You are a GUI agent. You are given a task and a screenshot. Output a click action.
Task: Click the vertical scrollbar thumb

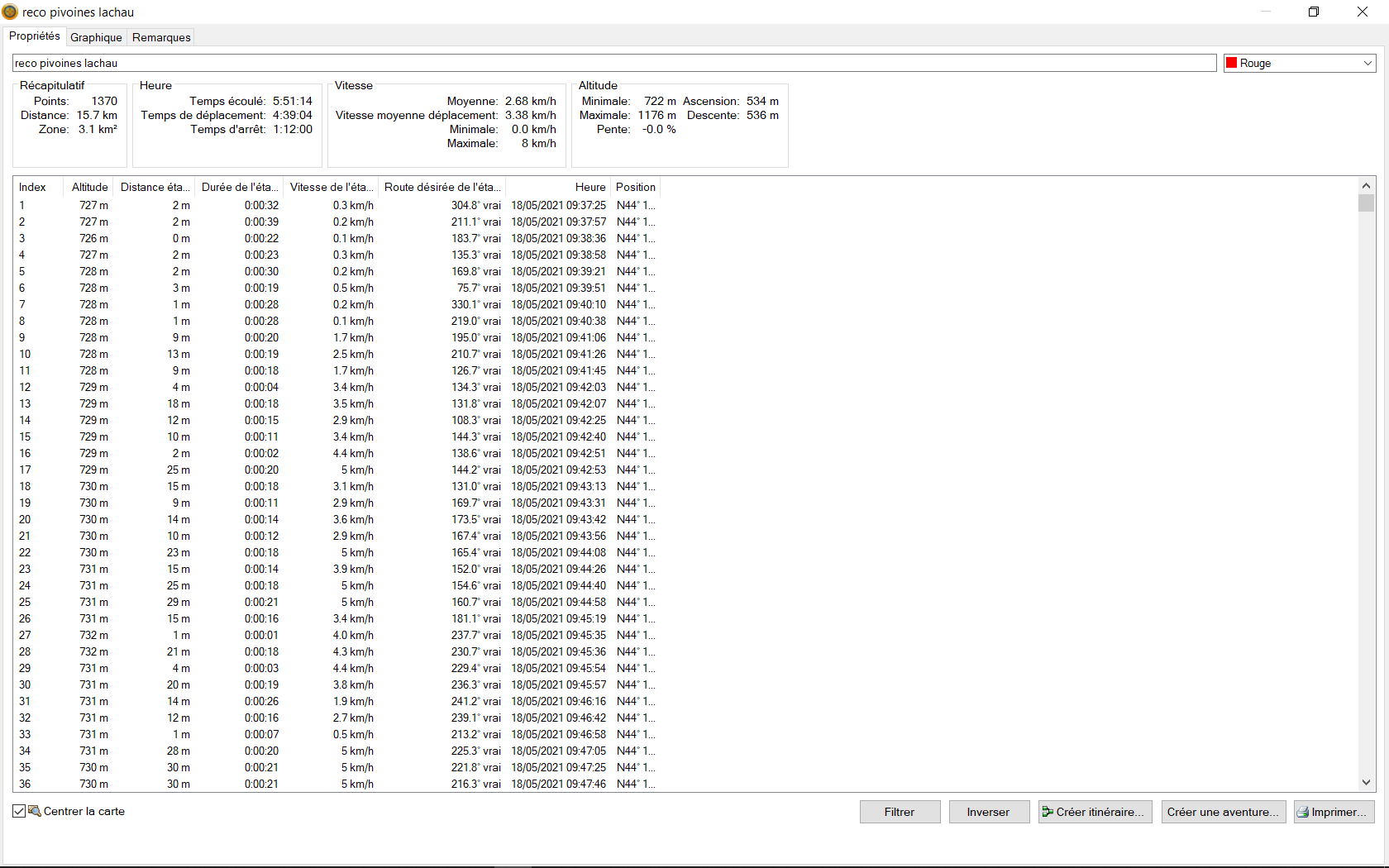1366,203
